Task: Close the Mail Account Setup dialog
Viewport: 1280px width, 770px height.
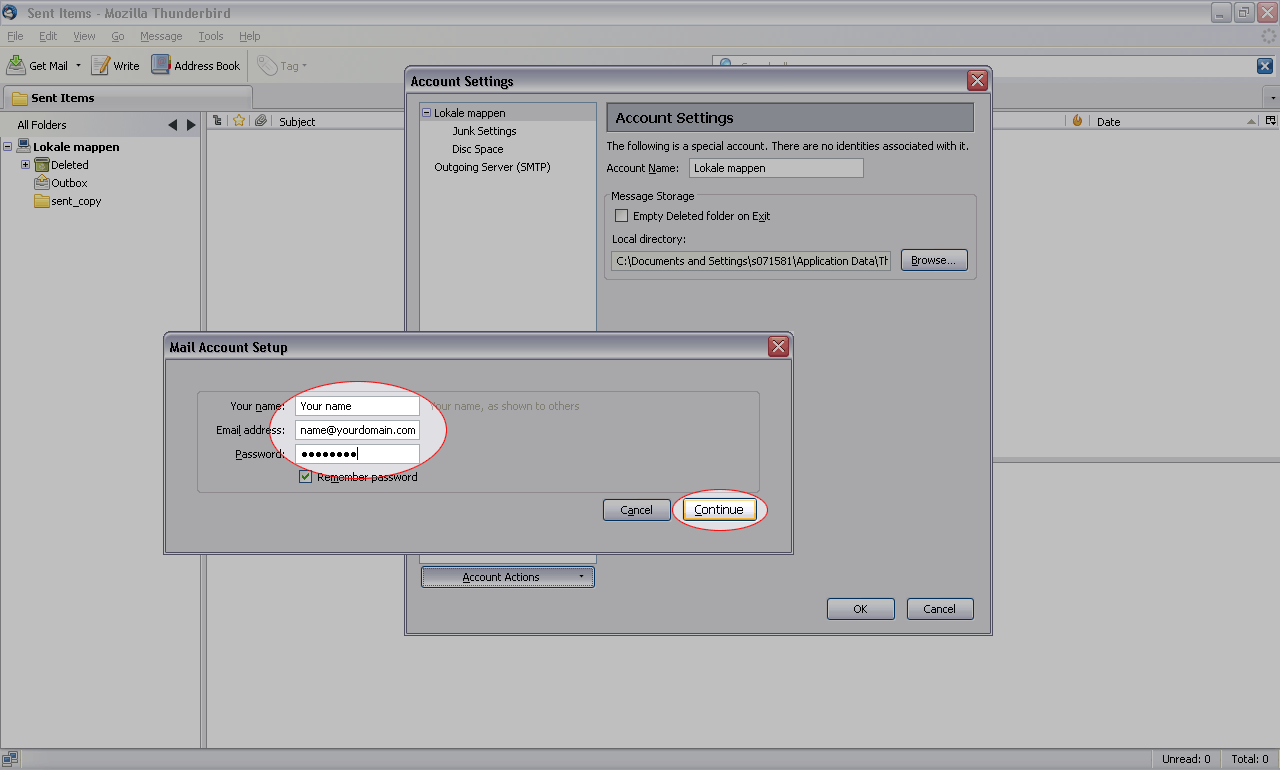Action: click(x=778, y=347)
